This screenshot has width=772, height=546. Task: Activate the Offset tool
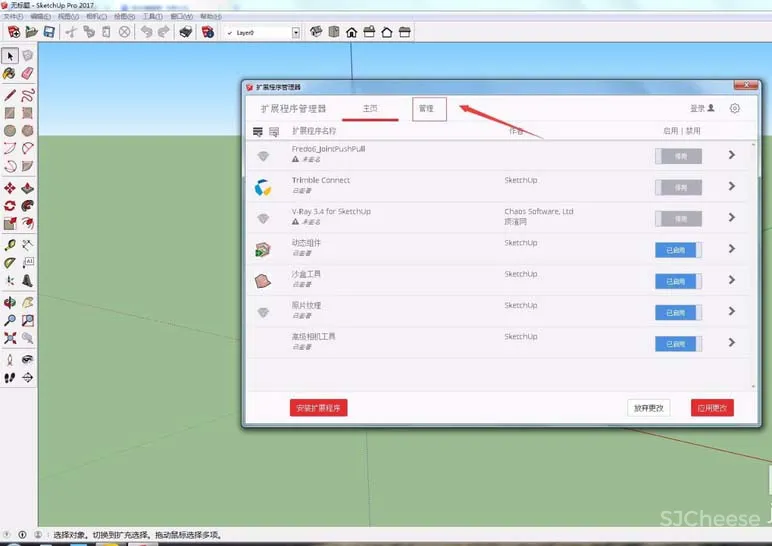28,224
